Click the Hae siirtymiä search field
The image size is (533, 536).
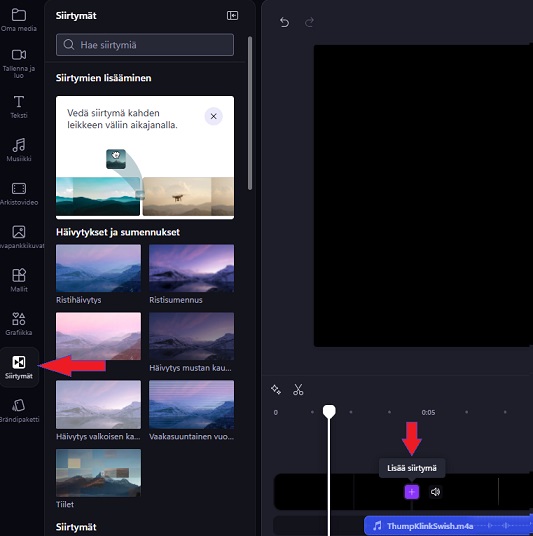click(x=145, y=45)
